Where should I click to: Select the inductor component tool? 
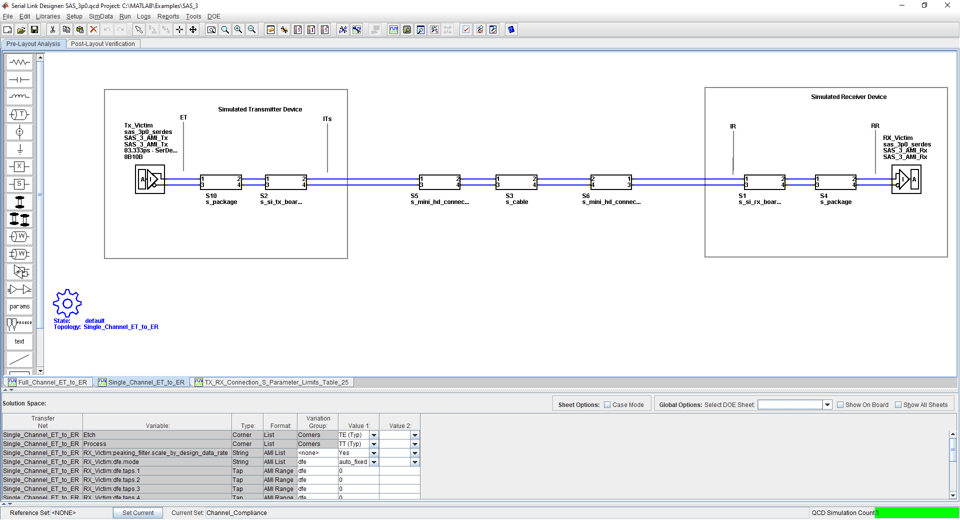click(20, 97)
